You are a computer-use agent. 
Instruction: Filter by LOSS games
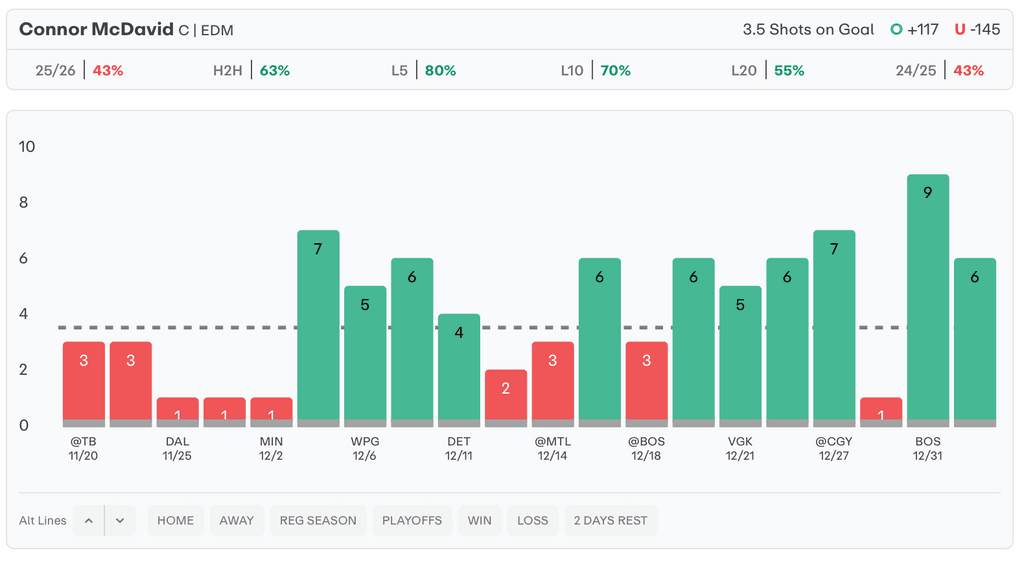click(533, 520)
